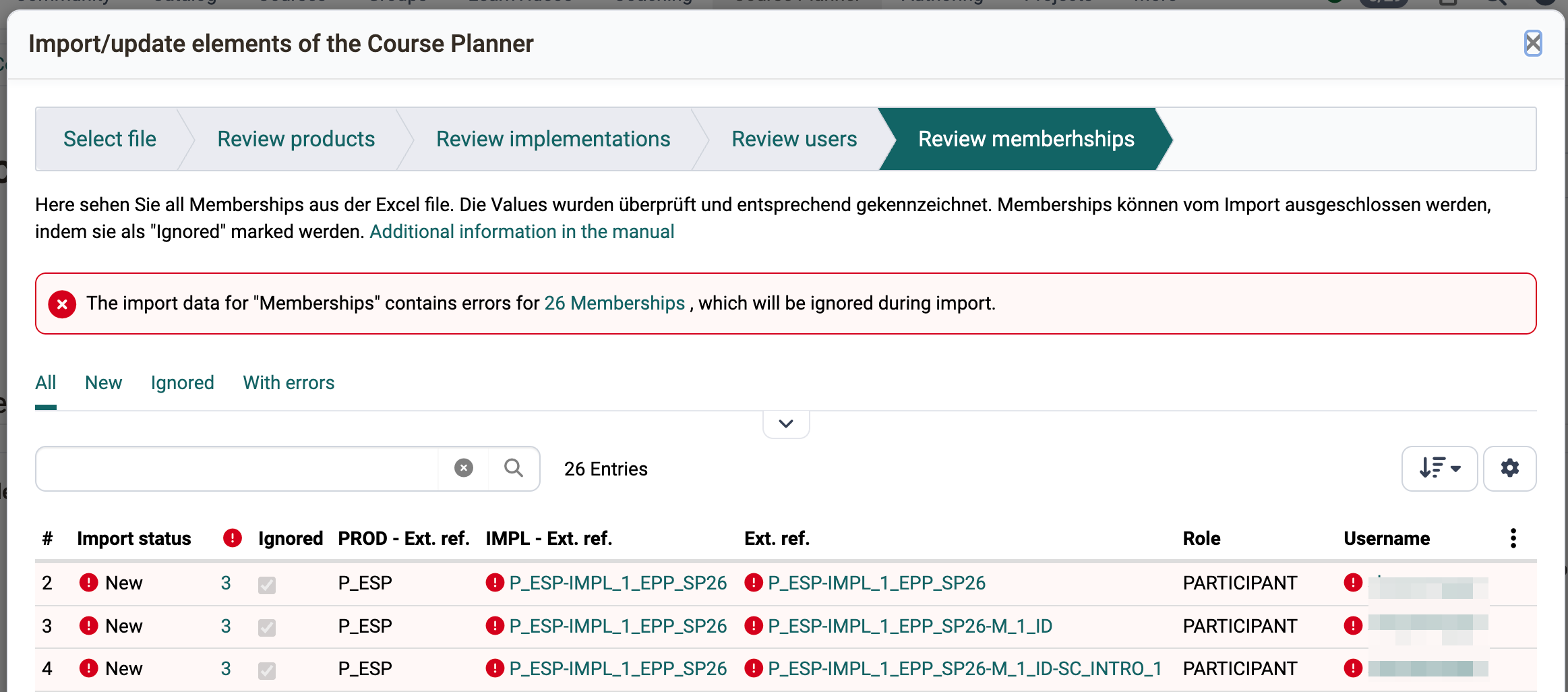
Task: Open IMPL ref P_ESP-IMPL_1_EPP_SP26 in row 4
Action: tap(617, 668)
